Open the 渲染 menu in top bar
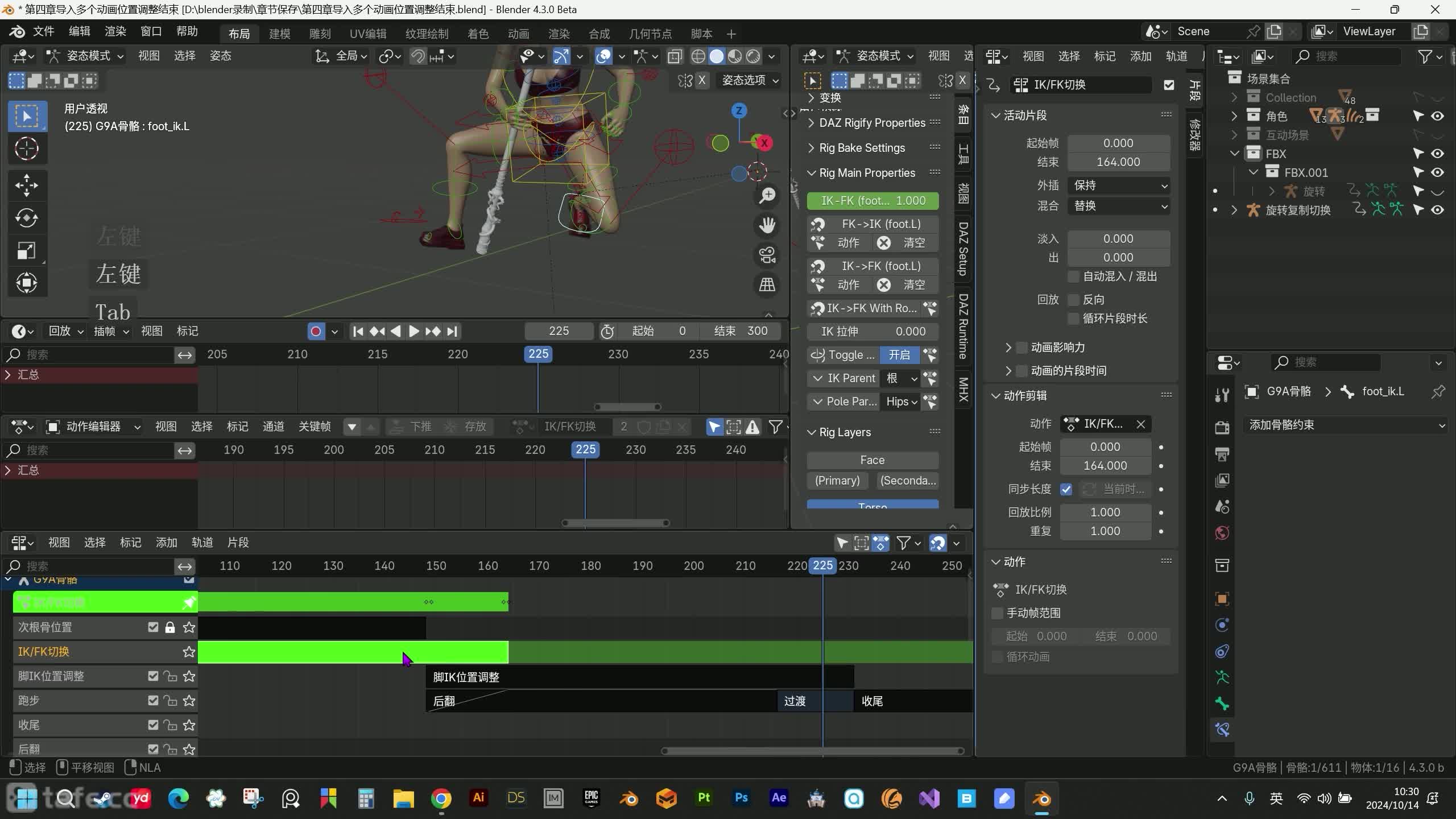This screenshot has width=1456, height=819. pos(115,31)
